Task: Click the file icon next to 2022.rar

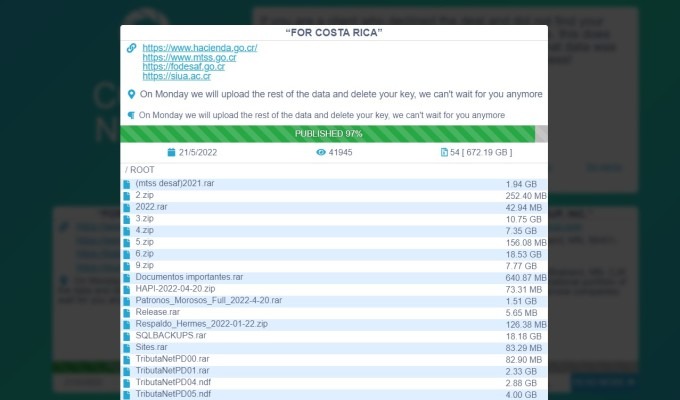Action: click(127, 207)
